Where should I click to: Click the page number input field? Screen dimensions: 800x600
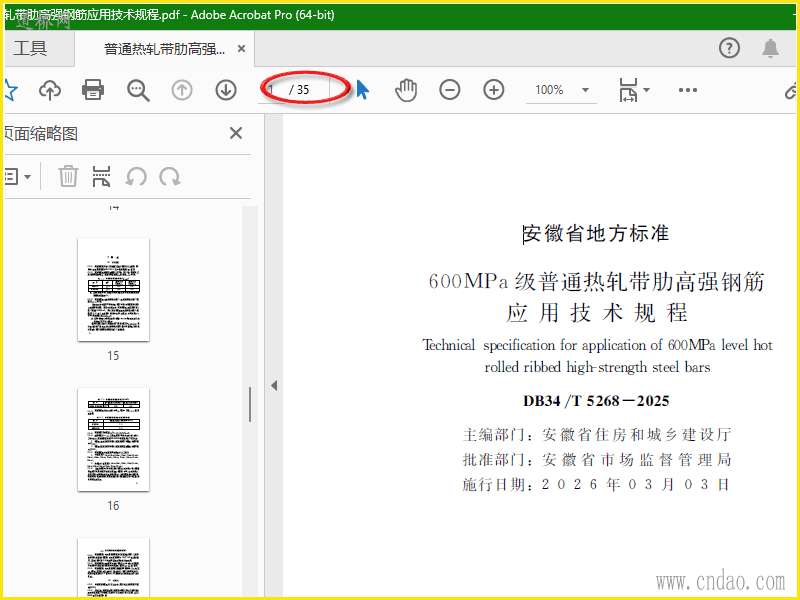coord(275,90)
